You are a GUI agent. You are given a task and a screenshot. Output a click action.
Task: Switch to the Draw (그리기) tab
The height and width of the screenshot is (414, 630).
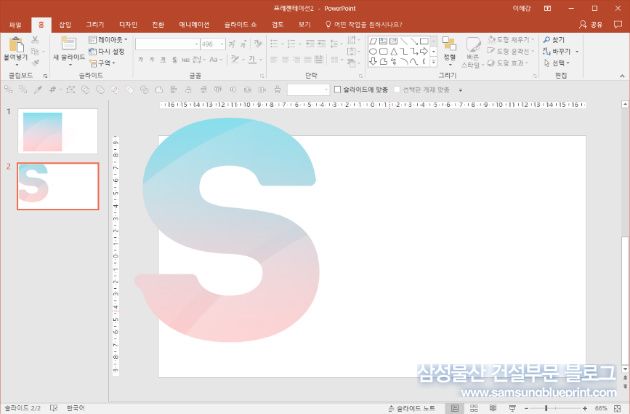click(95, 25)
